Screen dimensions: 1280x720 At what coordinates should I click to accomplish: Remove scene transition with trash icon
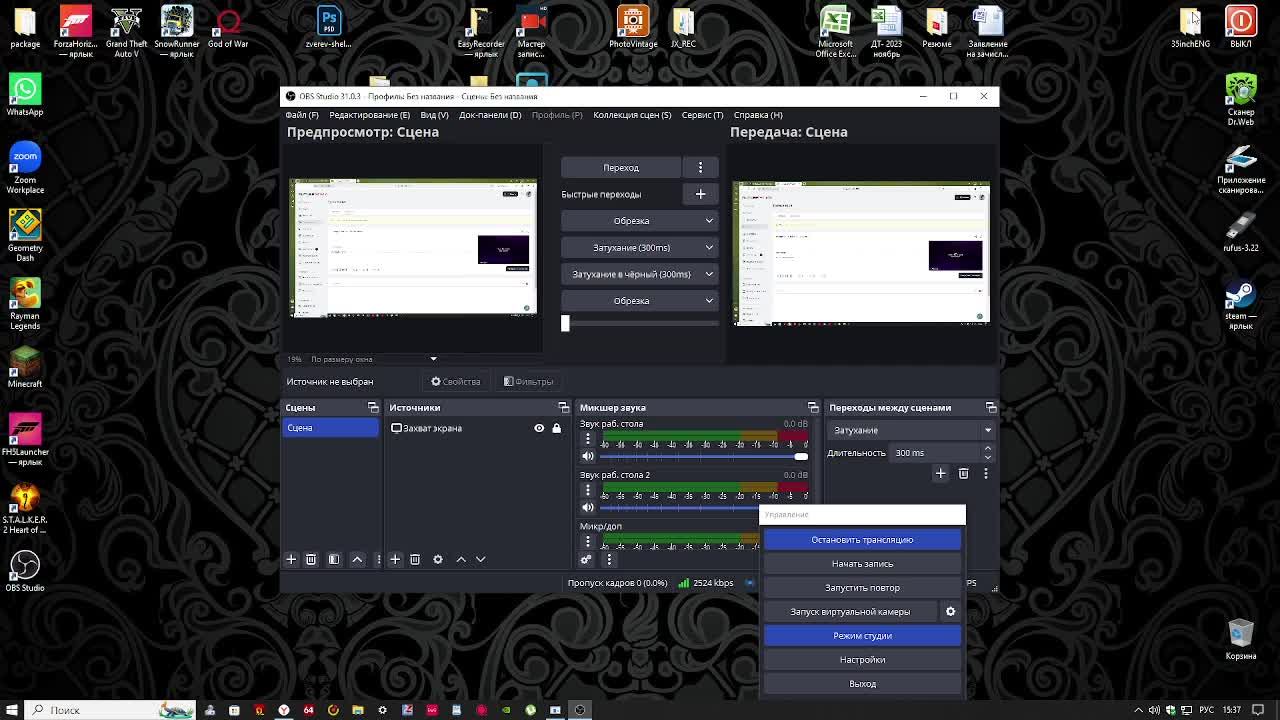coord(964,473)
